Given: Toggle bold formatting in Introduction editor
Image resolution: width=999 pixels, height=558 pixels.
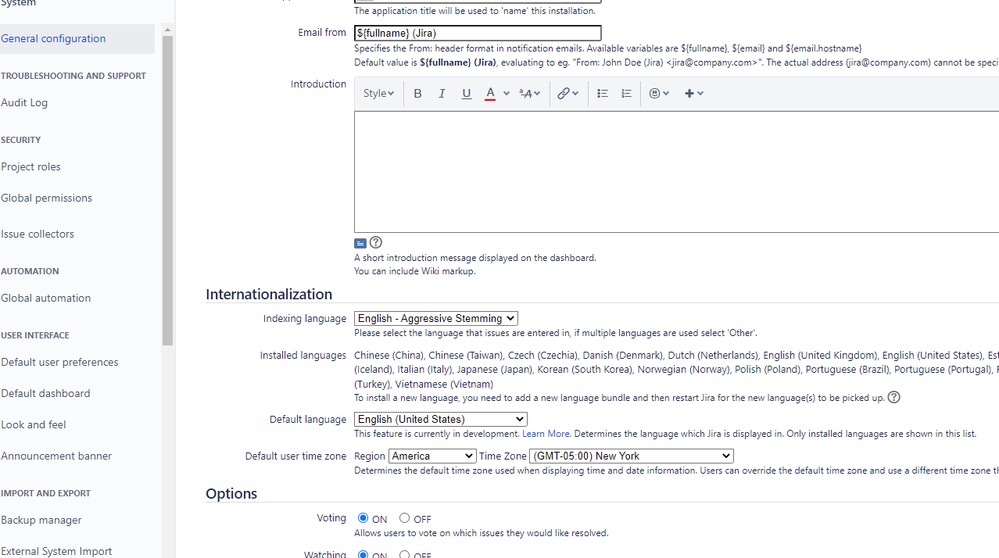Looking at the screenshot, I should click(417, 94).
